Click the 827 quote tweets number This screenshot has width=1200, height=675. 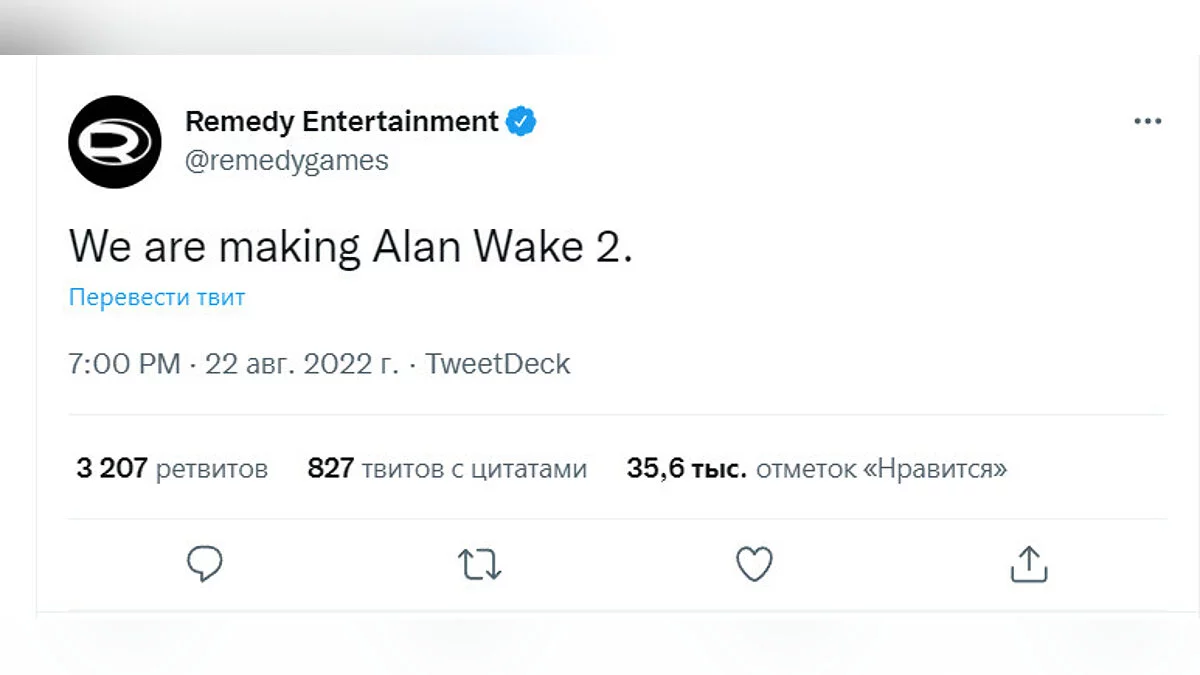(x=330, y=468)
